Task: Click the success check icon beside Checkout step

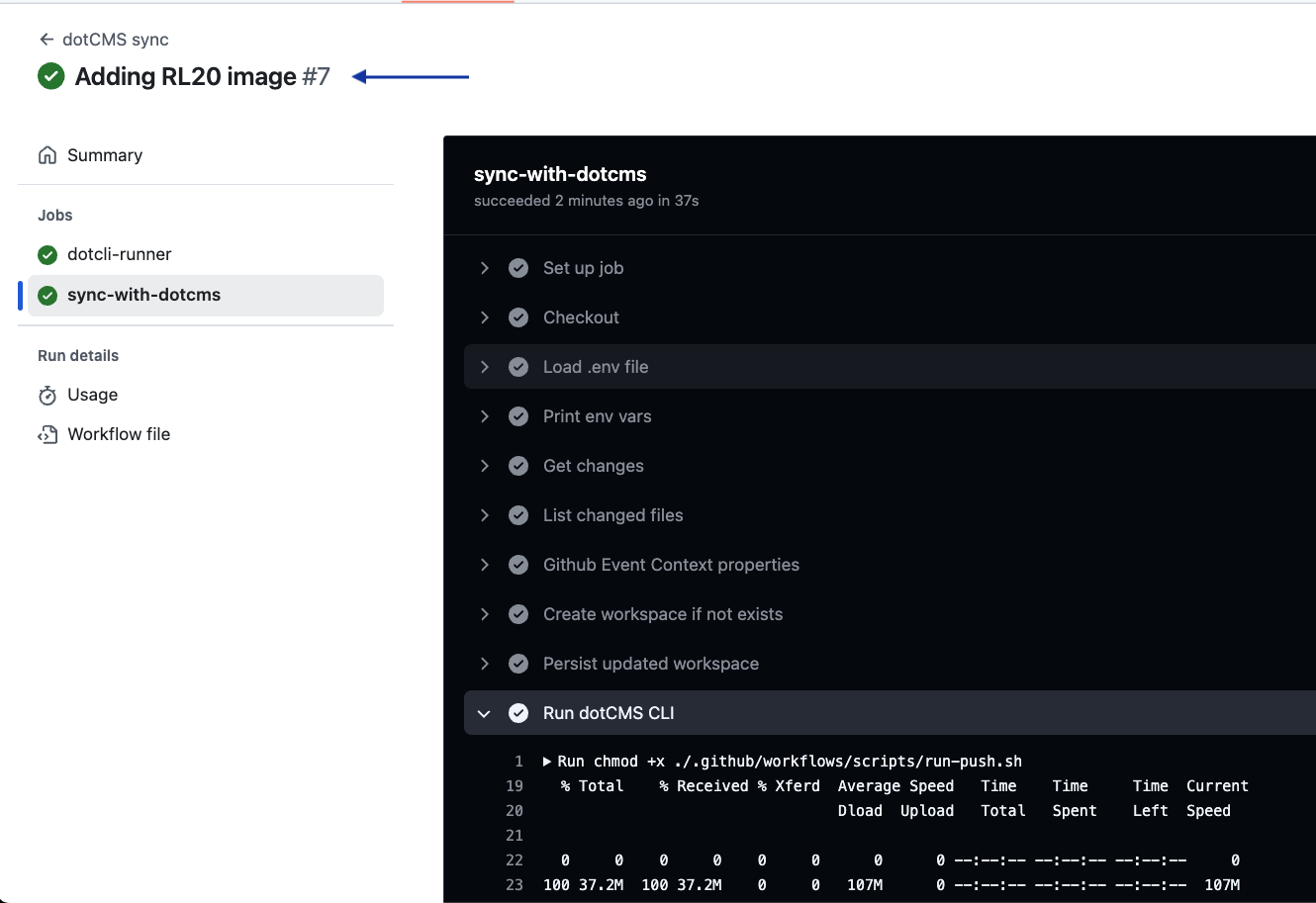Action: (x=517, y=317)
